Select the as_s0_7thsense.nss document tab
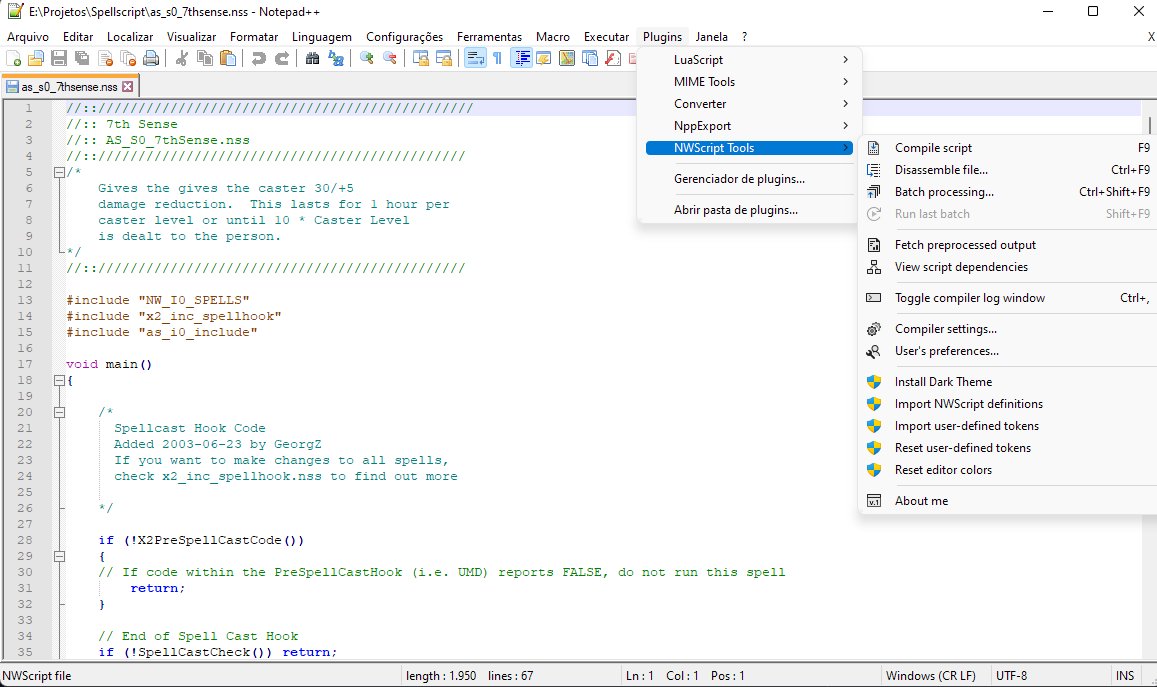The width and height of the screenshot is (1157, 687). tap(70, 86)
